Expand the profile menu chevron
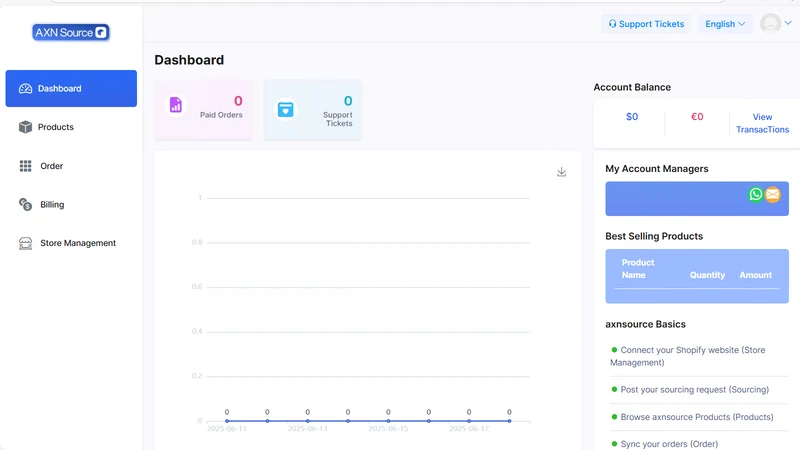The height and width of the screenshot is (450, 800). coord(788,23)
